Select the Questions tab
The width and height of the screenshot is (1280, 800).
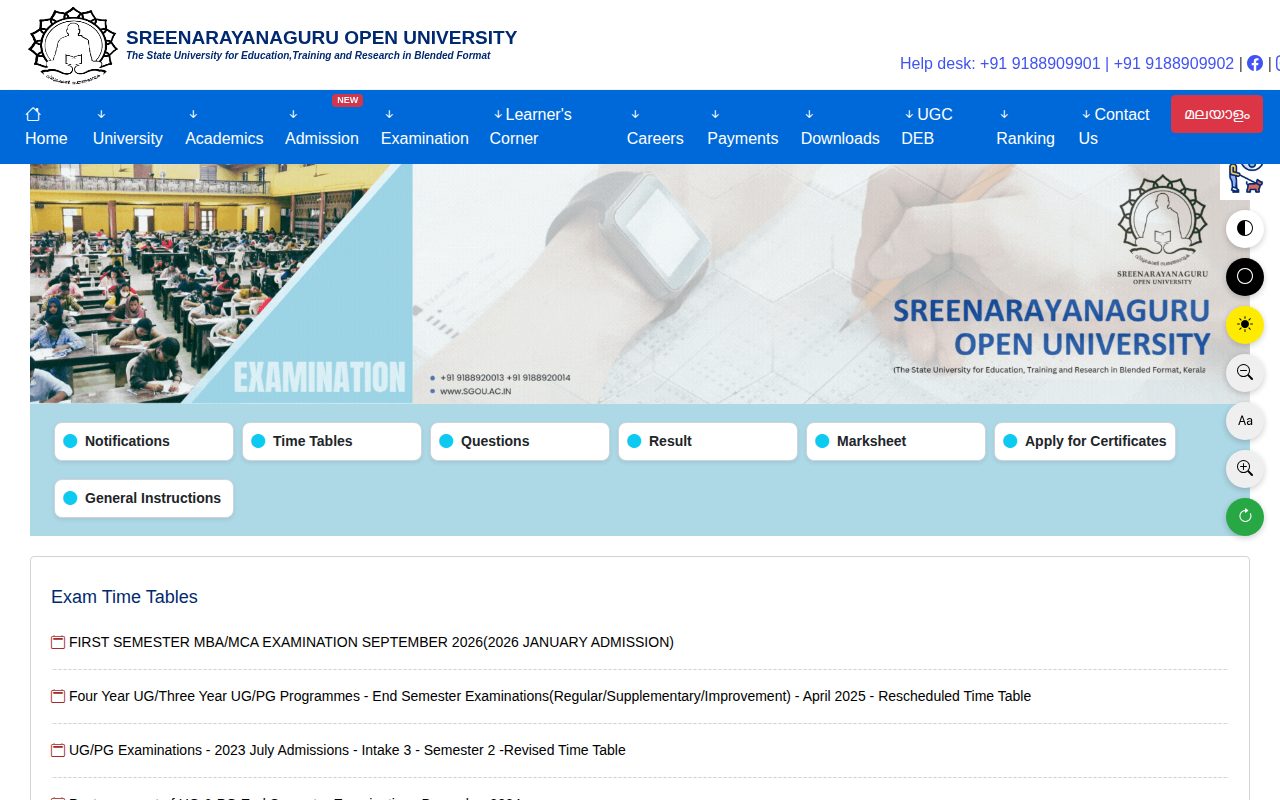pos(520,441)
